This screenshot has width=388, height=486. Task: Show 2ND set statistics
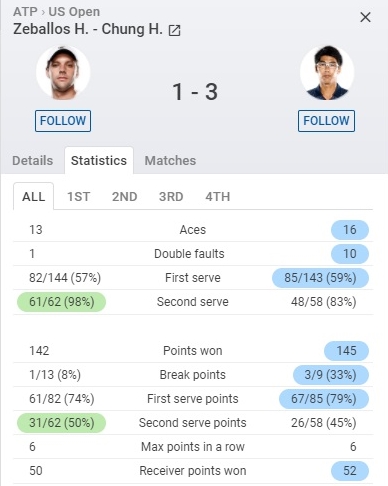pyautogui.click(x=125, y=196)
